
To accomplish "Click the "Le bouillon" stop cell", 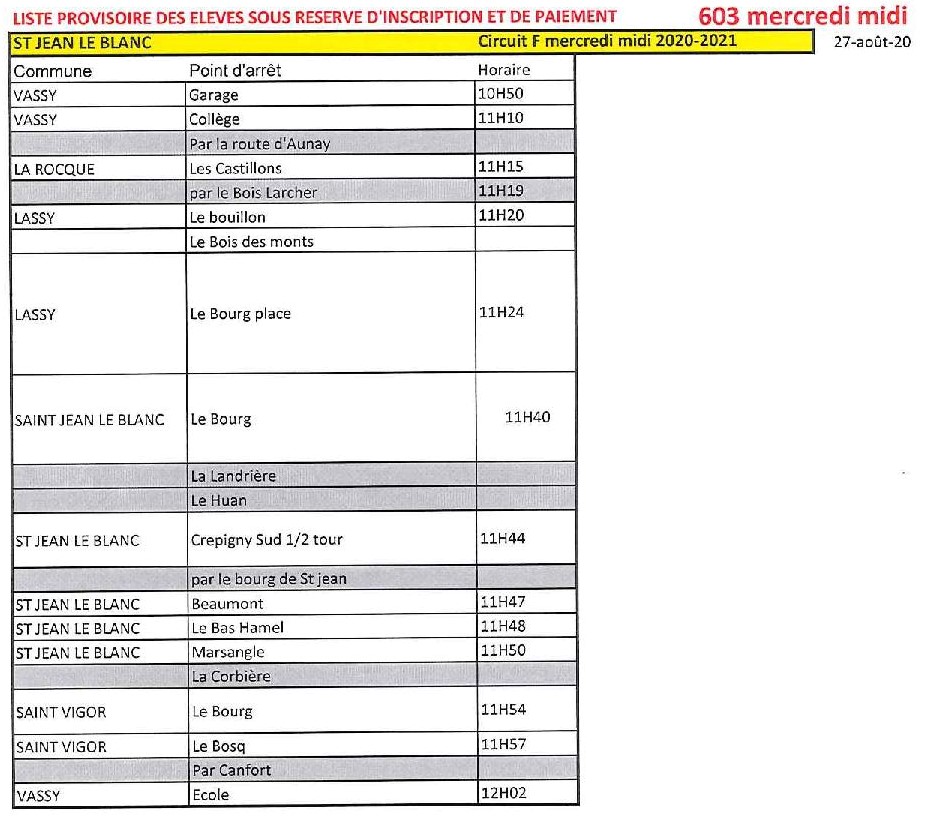I will click(x=227, y=216).
